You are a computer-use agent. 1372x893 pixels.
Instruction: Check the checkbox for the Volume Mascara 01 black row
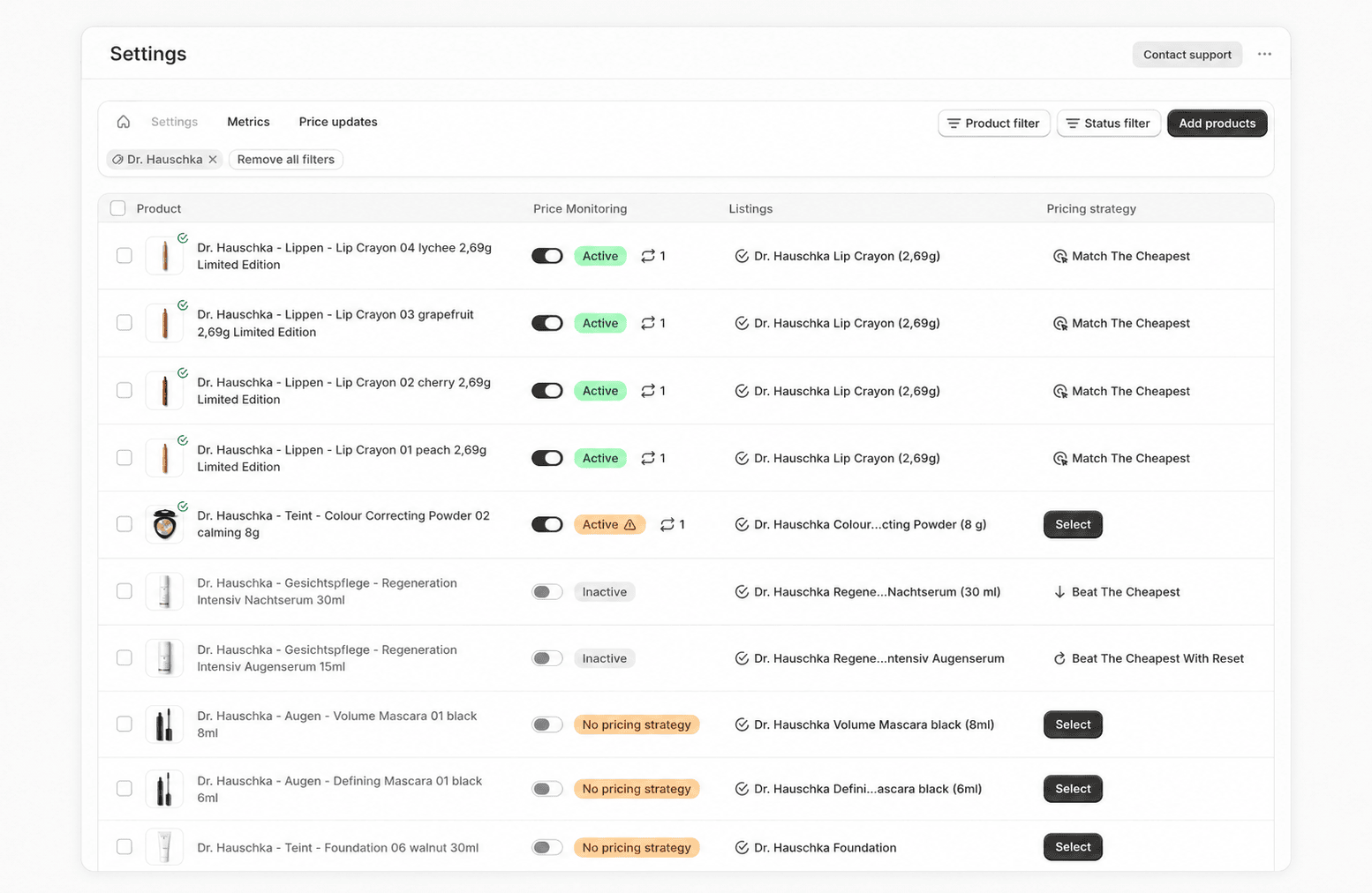[124, 724]
